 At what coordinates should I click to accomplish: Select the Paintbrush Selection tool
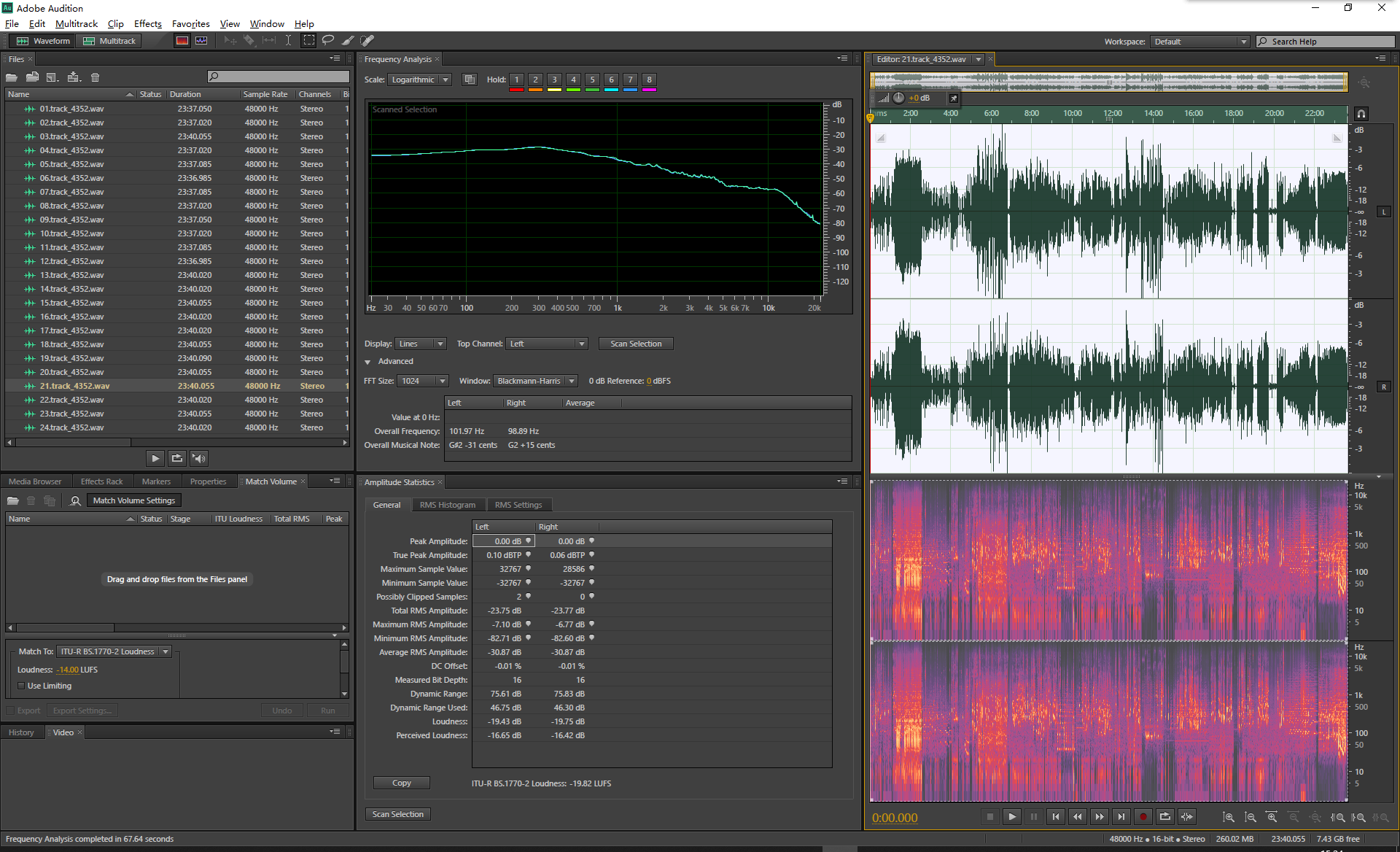[x=348, y=41]
